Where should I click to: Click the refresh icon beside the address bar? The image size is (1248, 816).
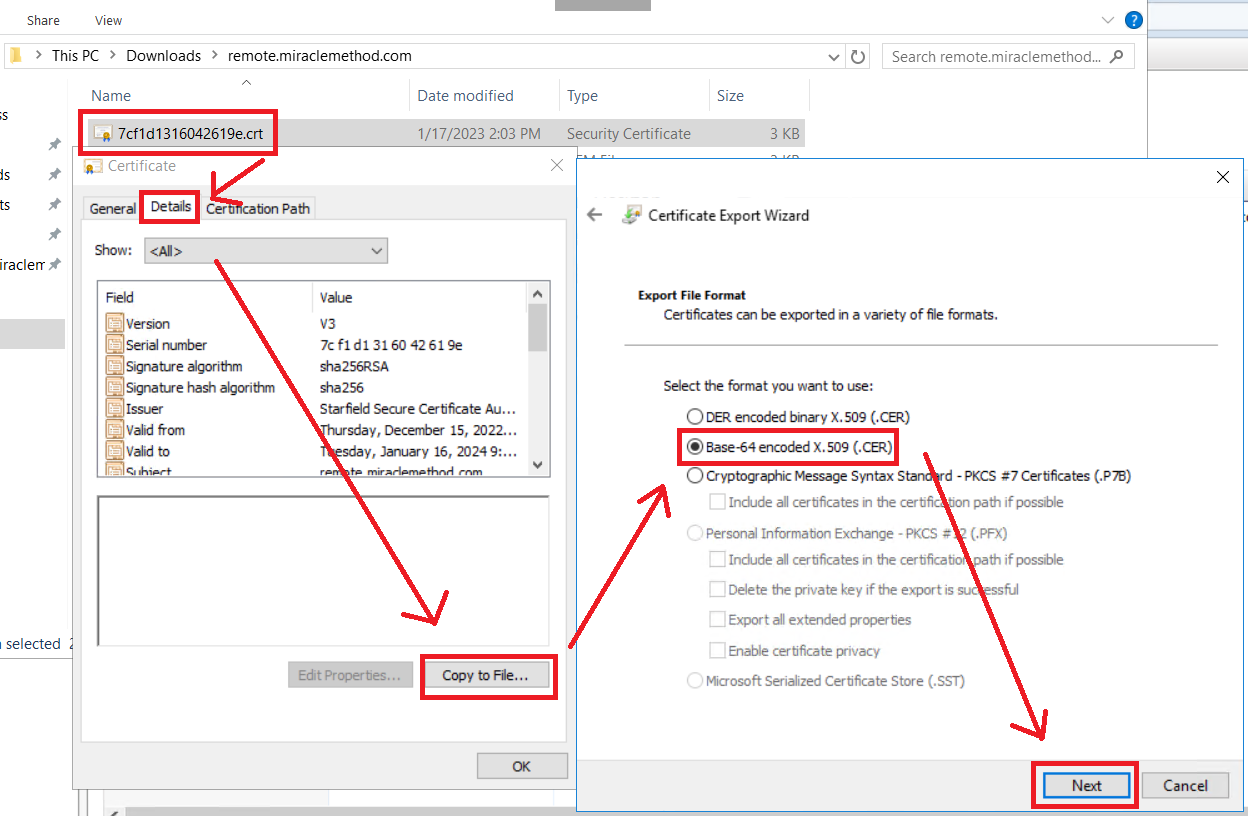[x=858, y=57]
